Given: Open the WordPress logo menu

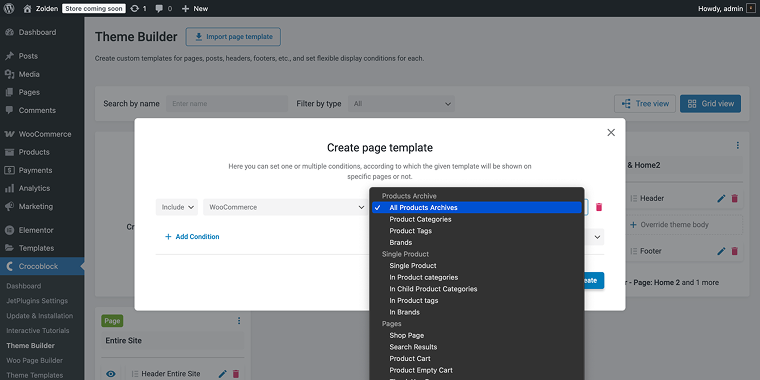Looking at the screenshot, I should [x=9, y=8].
